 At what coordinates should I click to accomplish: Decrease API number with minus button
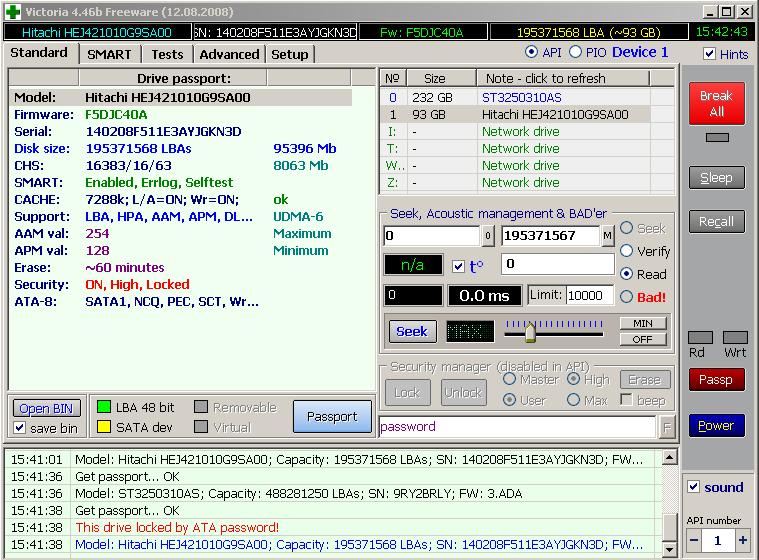coord(694,540)
